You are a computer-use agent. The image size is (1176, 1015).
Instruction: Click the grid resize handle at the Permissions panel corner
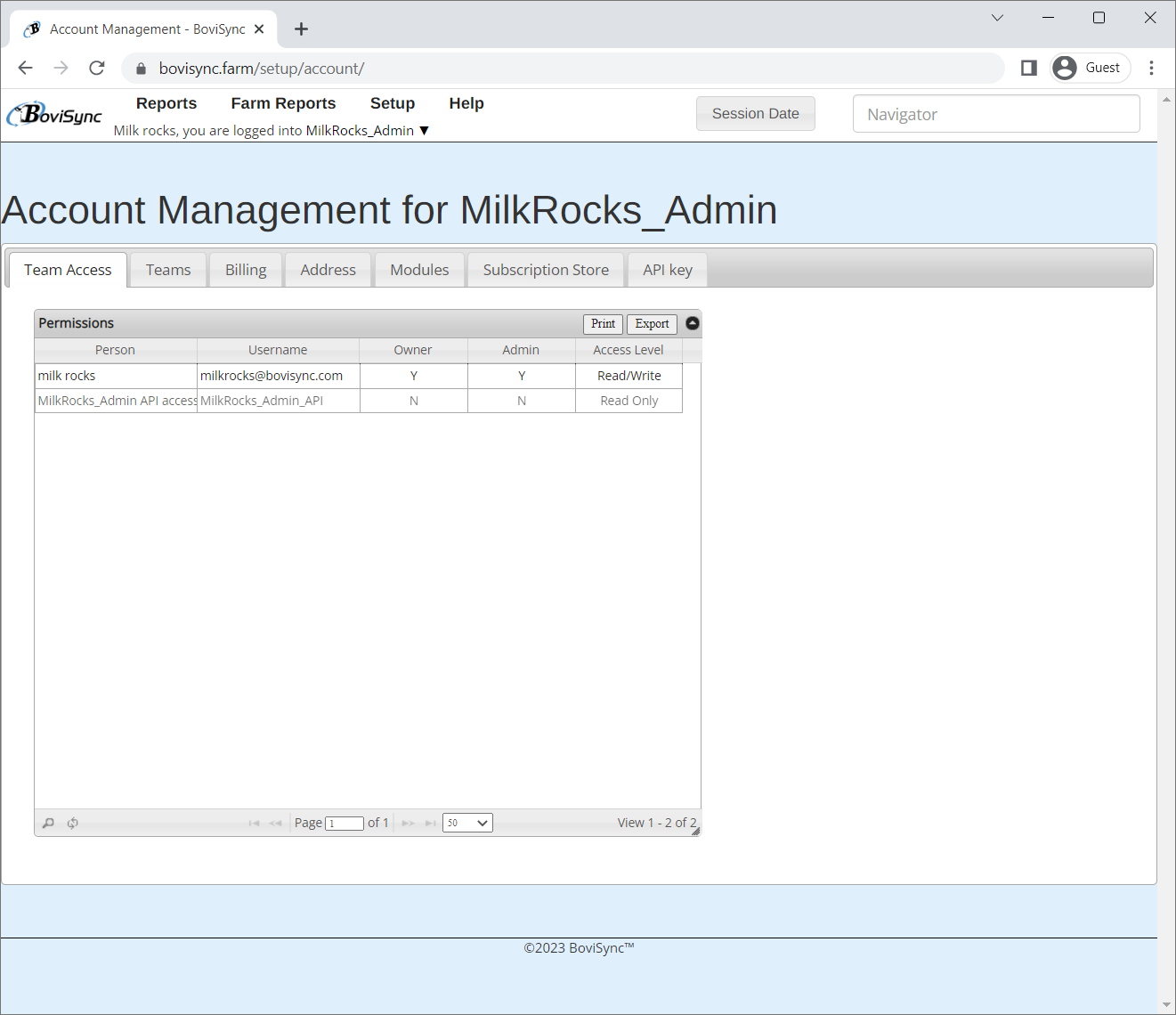[x=695, y=831]
